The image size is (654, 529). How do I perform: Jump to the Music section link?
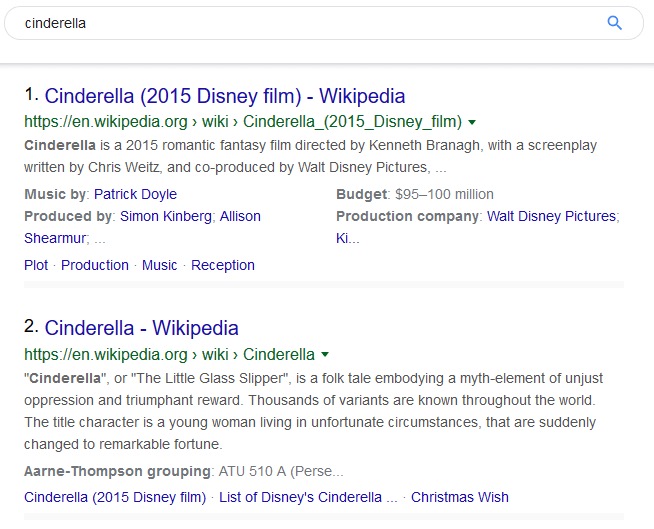coord(159,265)
